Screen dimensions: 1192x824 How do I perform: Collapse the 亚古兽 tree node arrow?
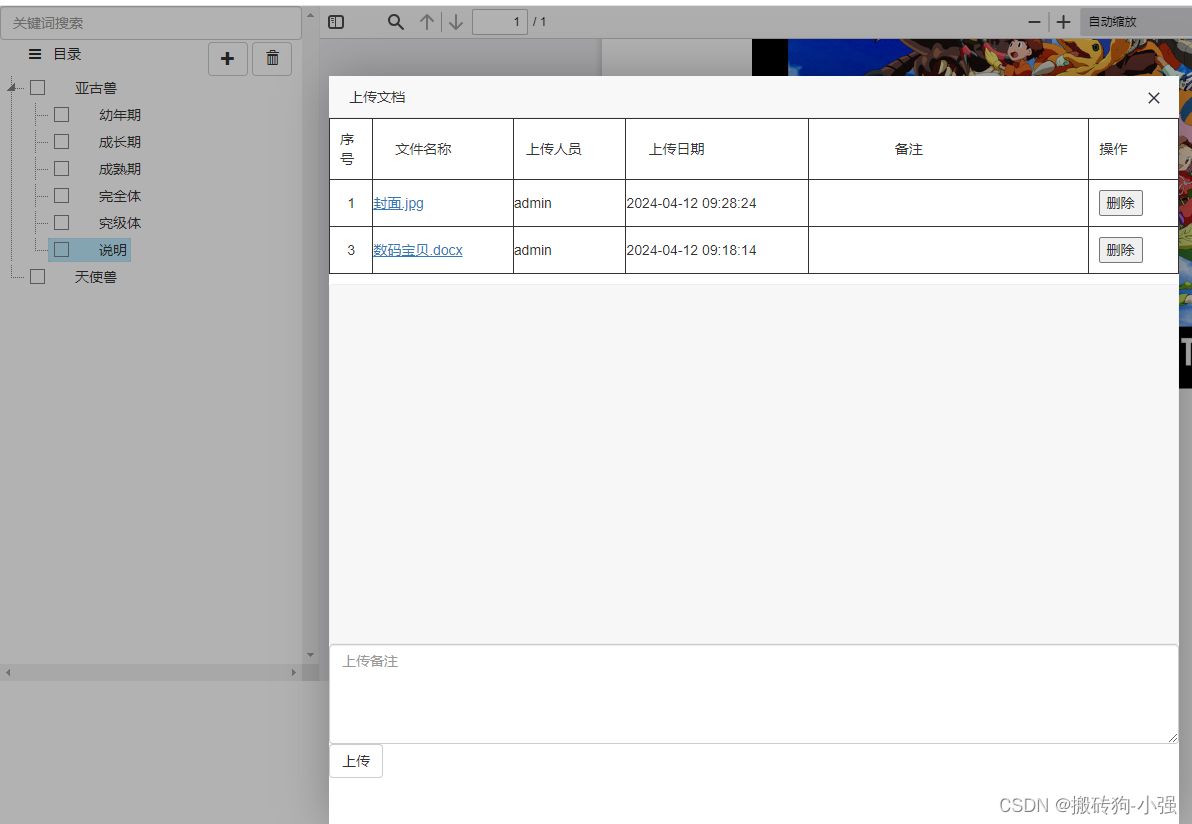tap(11, 88)
